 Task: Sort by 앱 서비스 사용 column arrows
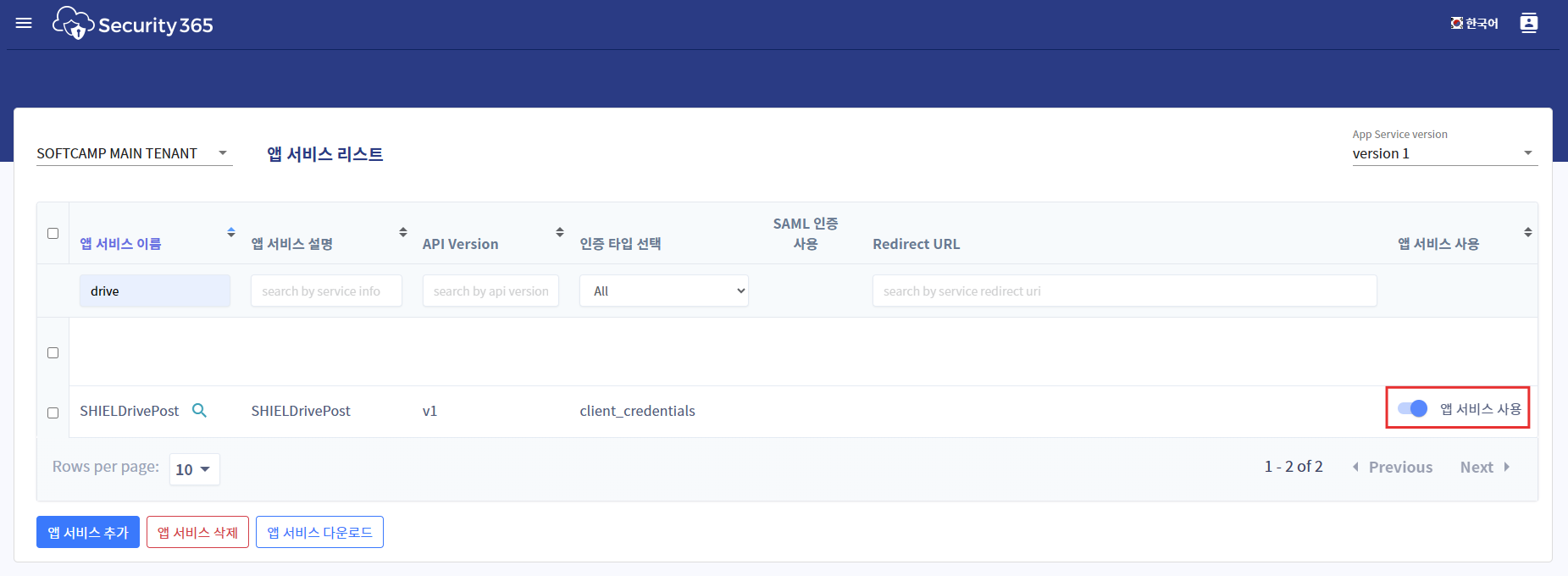pyautogui.click(x=1527, y=232)
